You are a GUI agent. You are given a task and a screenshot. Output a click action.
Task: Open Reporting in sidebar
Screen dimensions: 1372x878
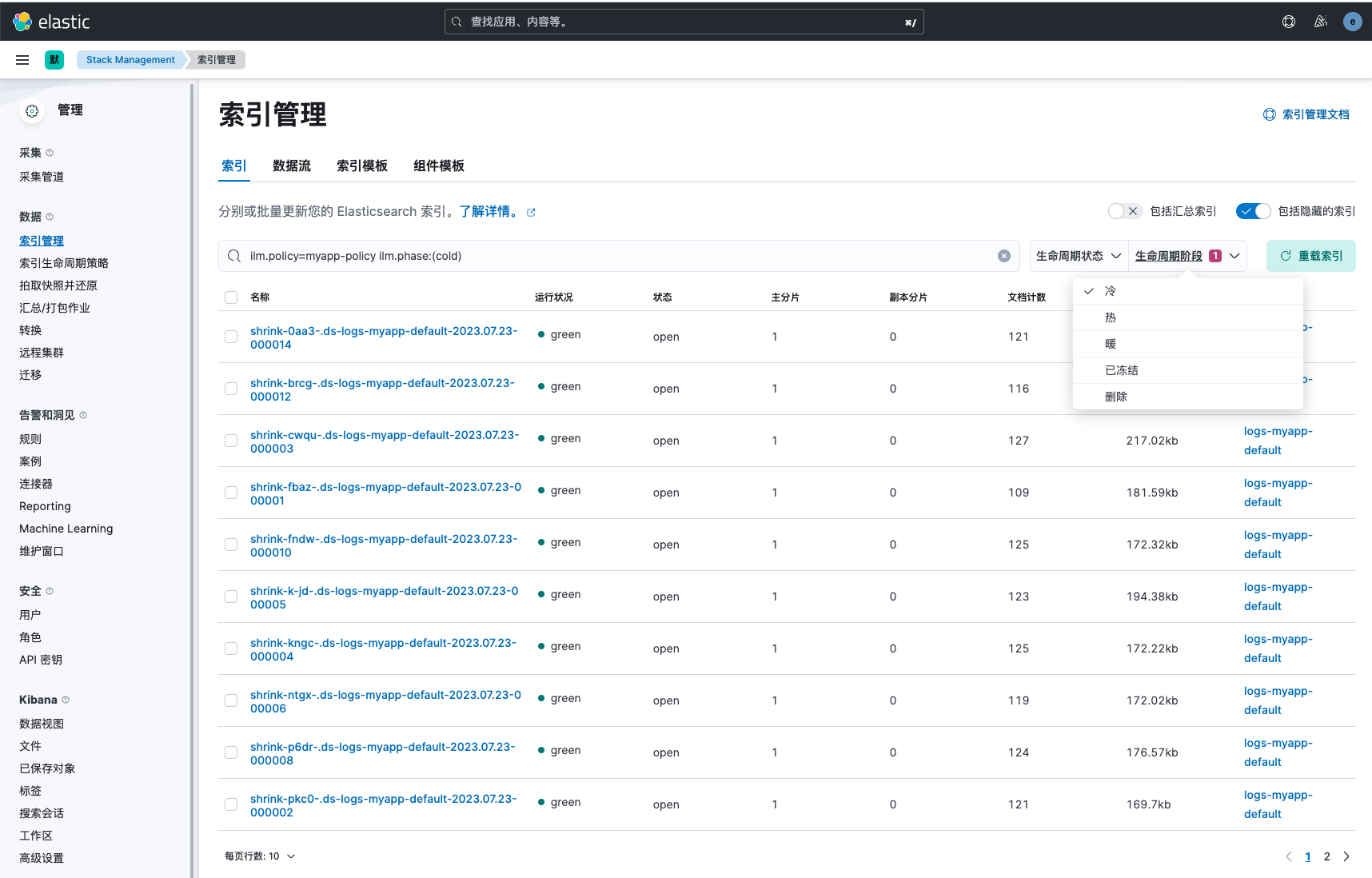(x=45, y=506)
